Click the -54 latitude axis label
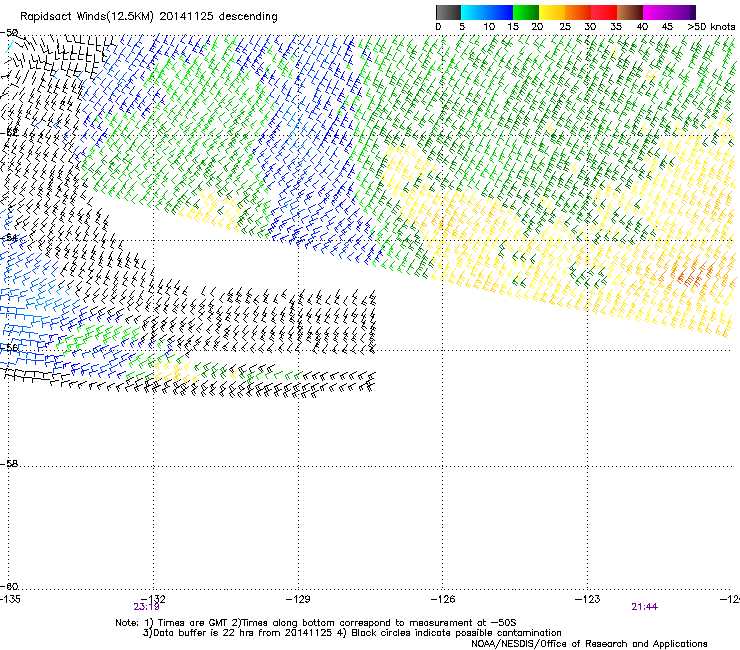 [x=9, y=238]
